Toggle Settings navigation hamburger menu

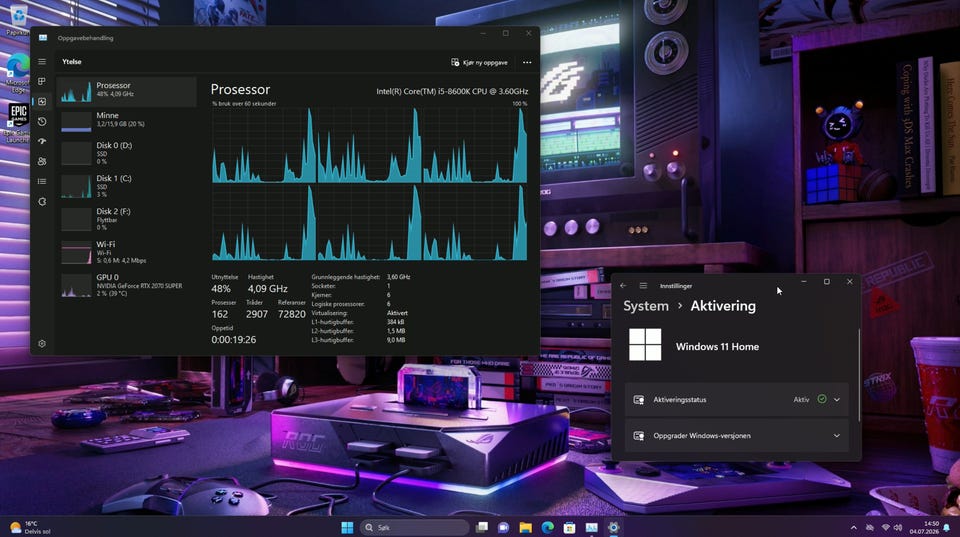(643, 286)
